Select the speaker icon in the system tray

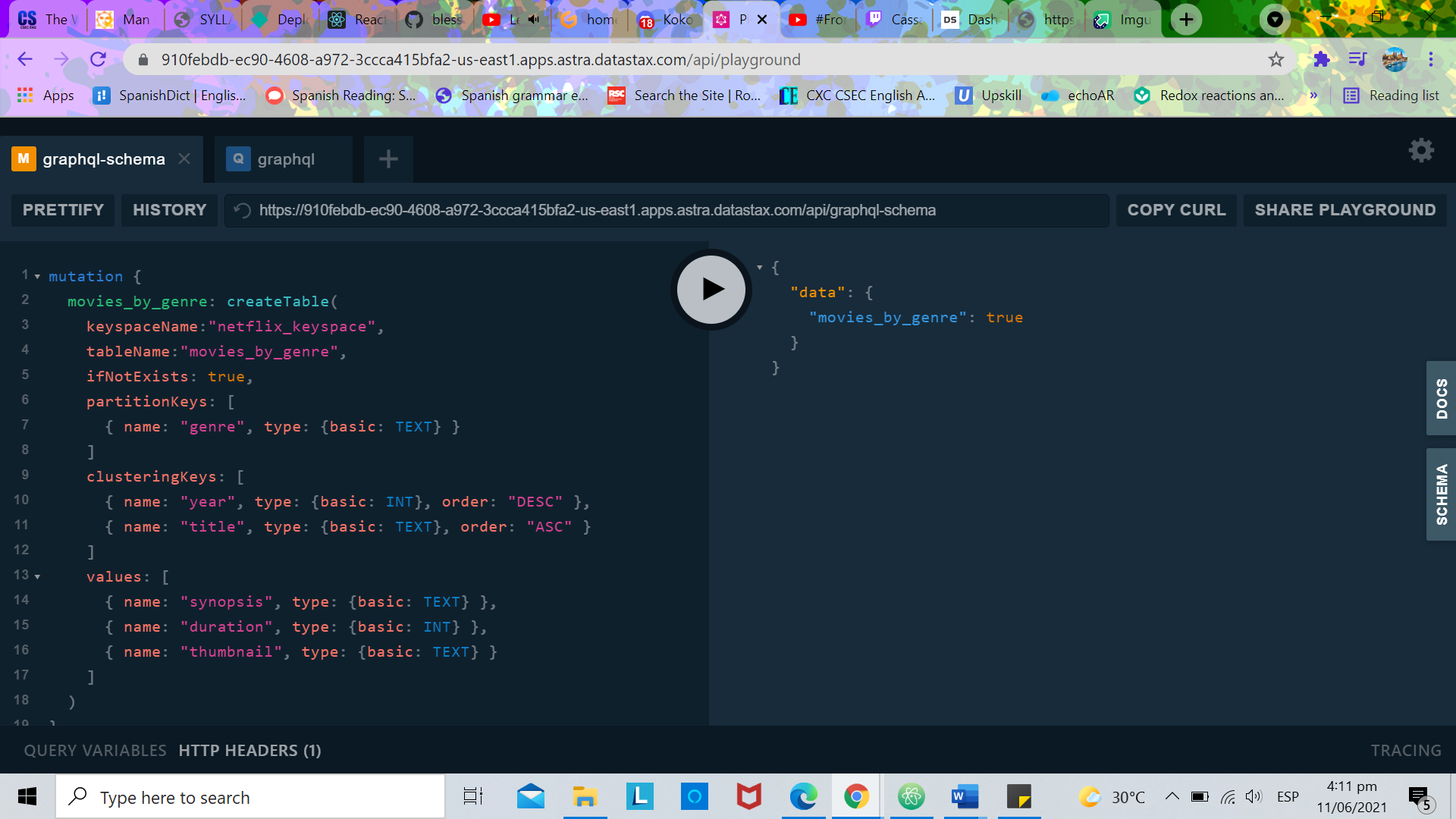pos(1254,796)
